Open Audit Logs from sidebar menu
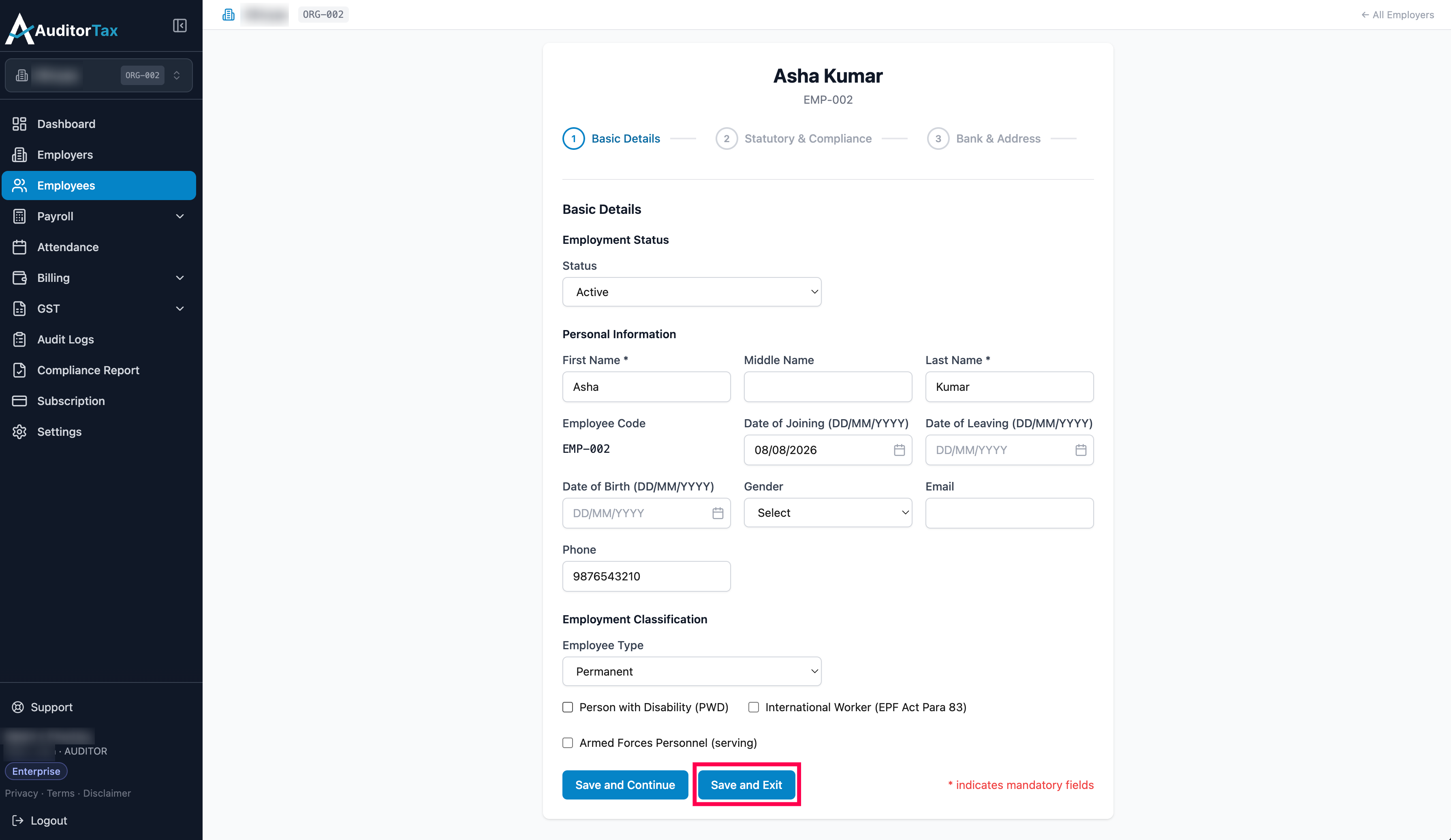1451x840 pixels. pyautogui.click(x=99, y=339)
